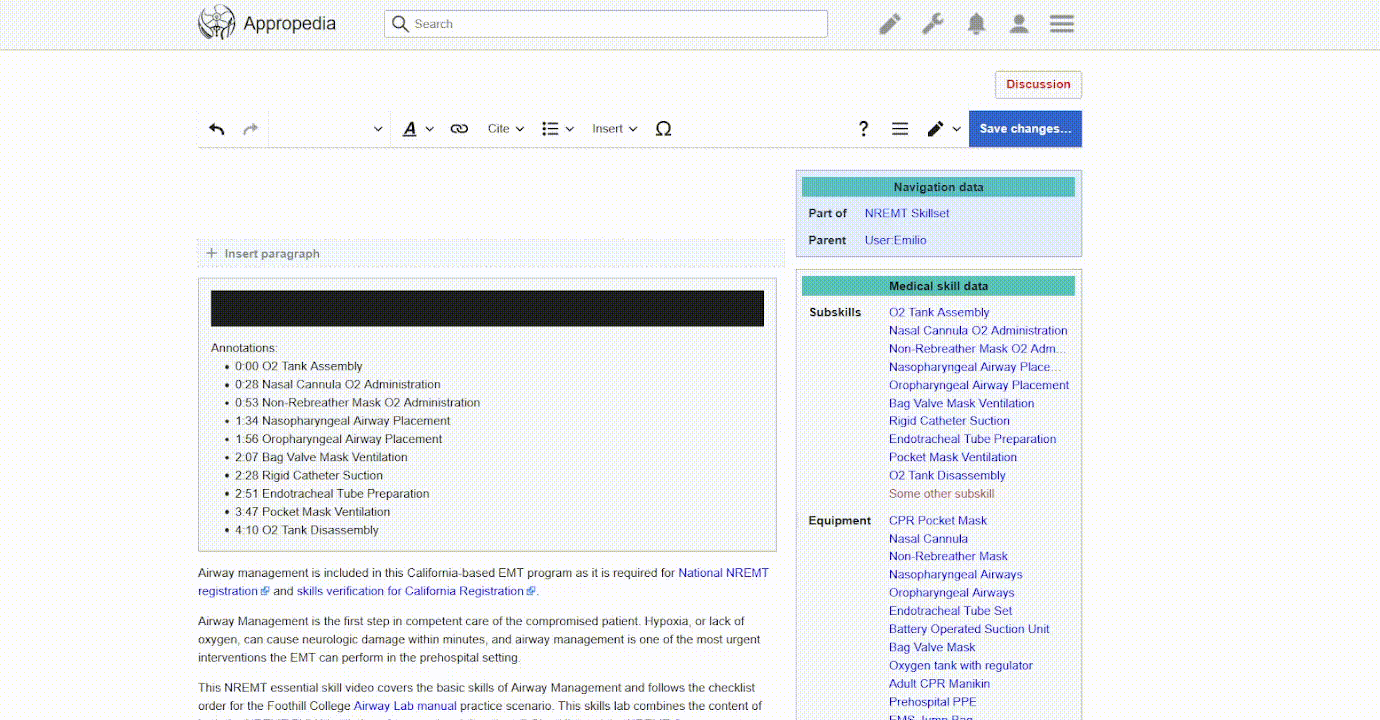Click the Save changes button

[x=1025, y=129]
